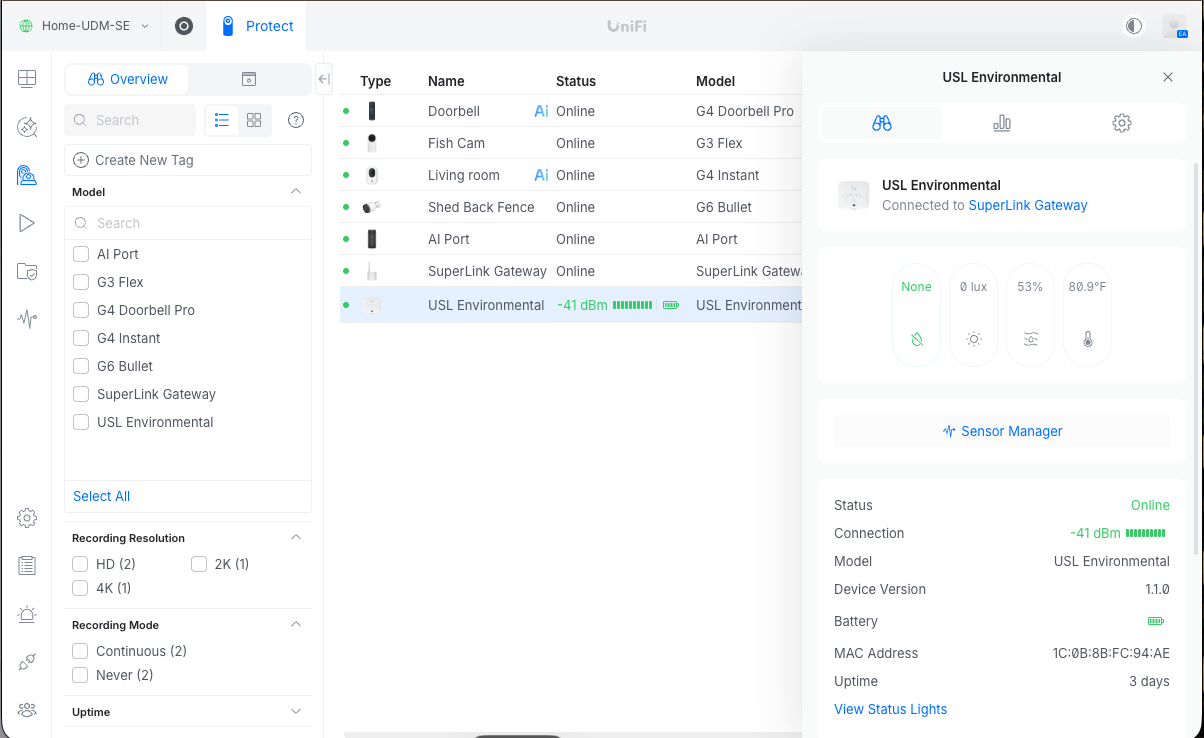Switch to the Protect application tab

257,26
